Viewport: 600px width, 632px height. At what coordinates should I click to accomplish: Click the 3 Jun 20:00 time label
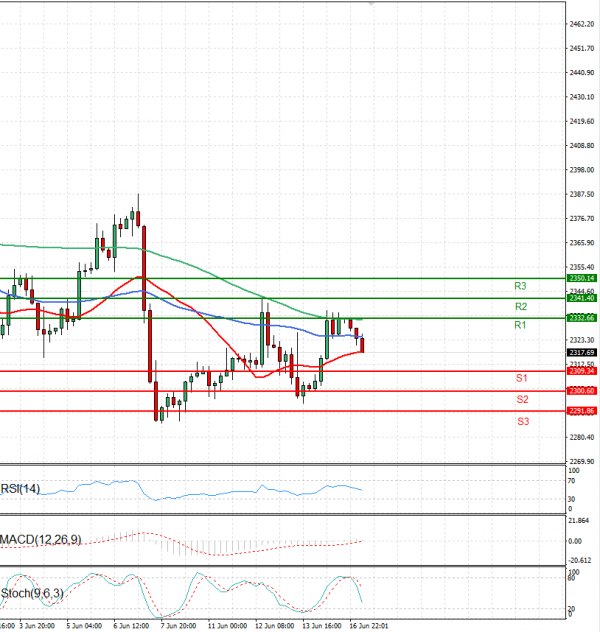(37, 626)
